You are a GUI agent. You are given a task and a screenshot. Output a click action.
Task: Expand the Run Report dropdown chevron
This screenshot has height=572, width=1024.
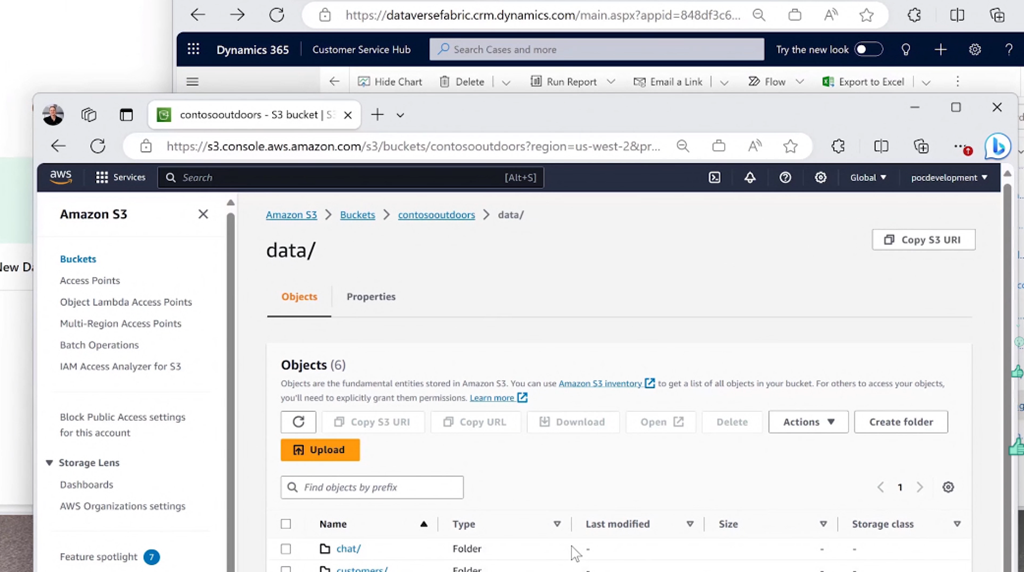click(x=611, y=82)
